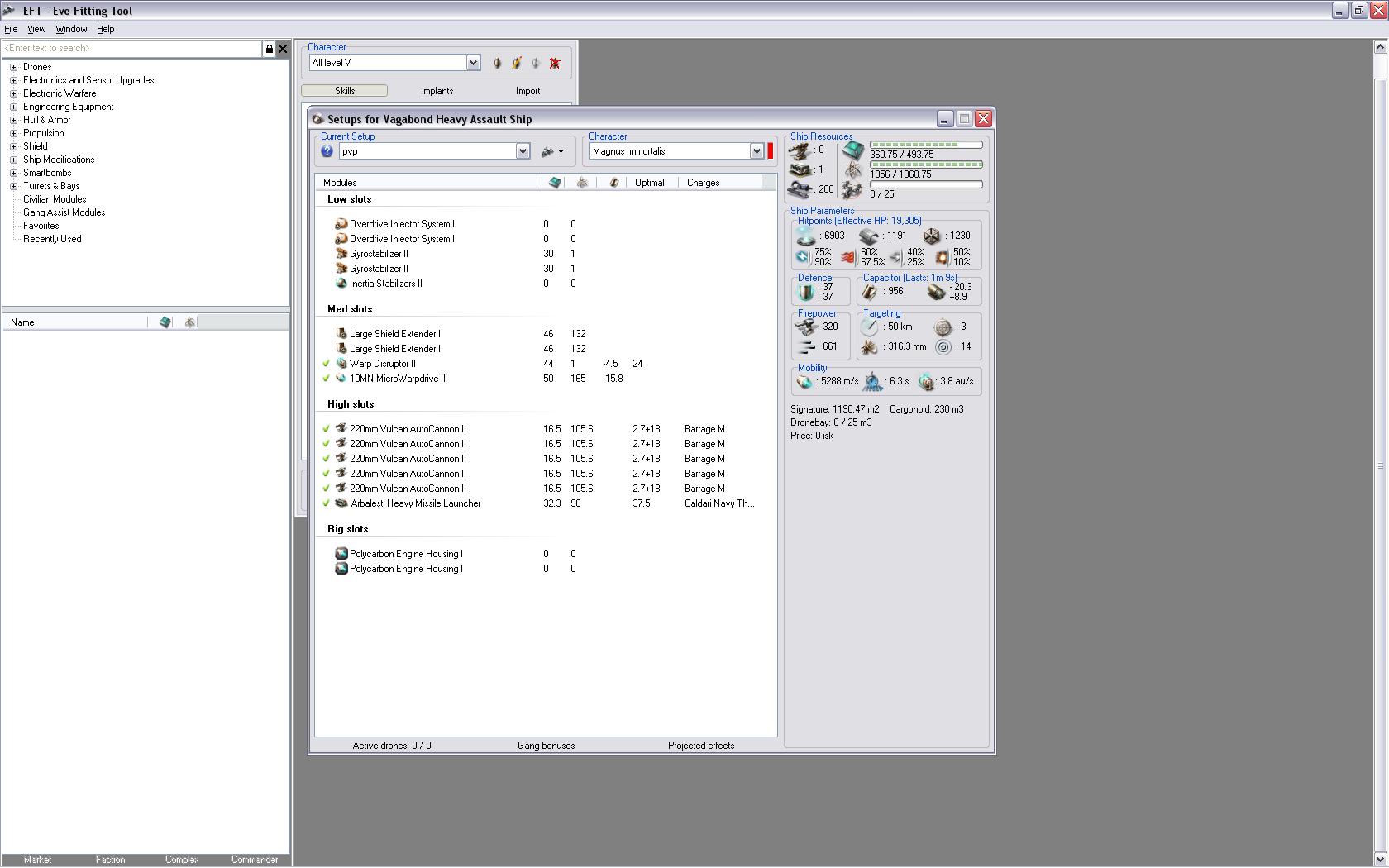Toggle the 'Arbalest' Heavy Missile Launcher checkmark
1389x868 pixels.
(x=326, y=503)
